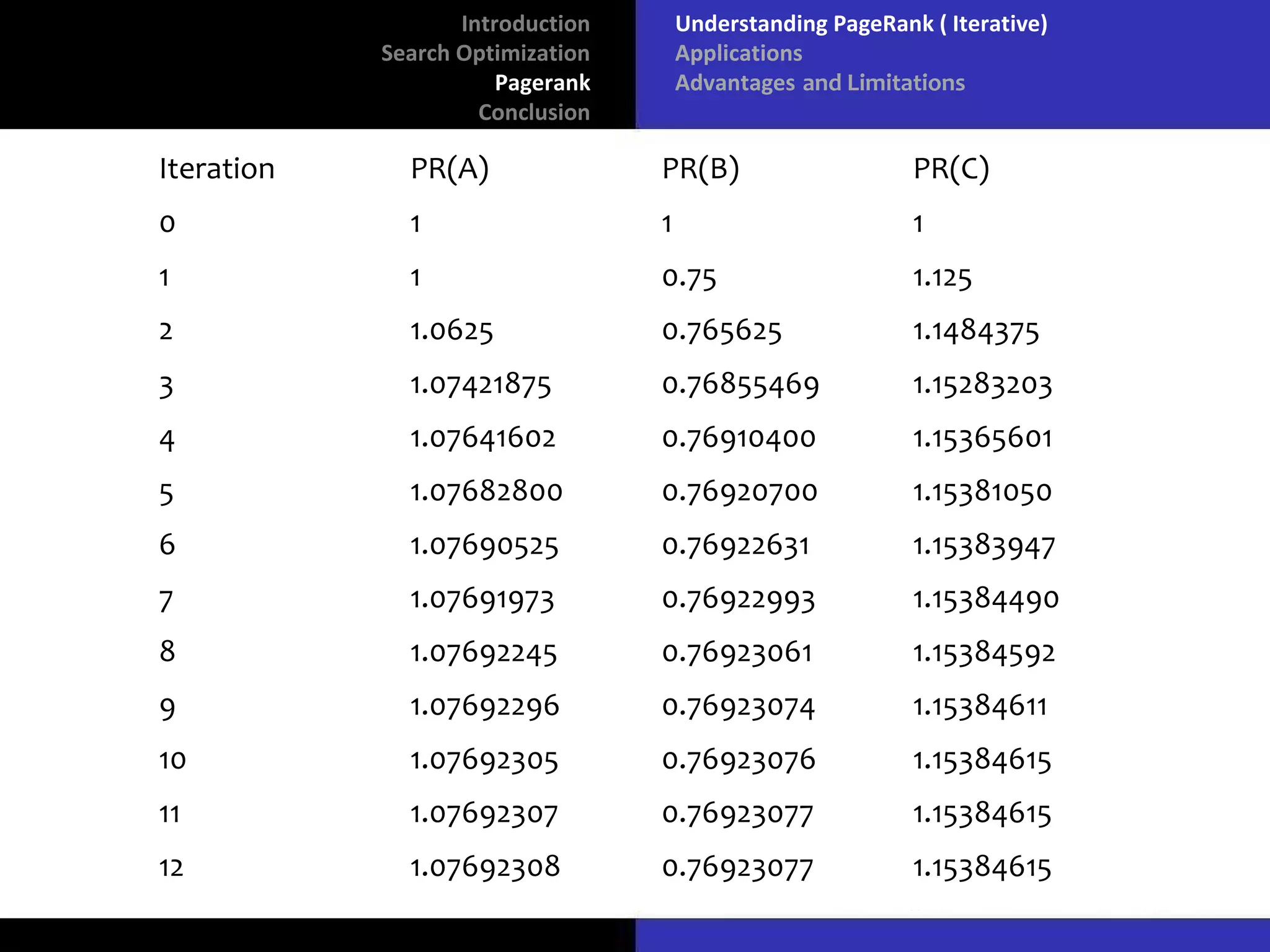1270x952 pixels.
Task: Open Advantages and Limitations subsection
Action: [x=819, y=83]
